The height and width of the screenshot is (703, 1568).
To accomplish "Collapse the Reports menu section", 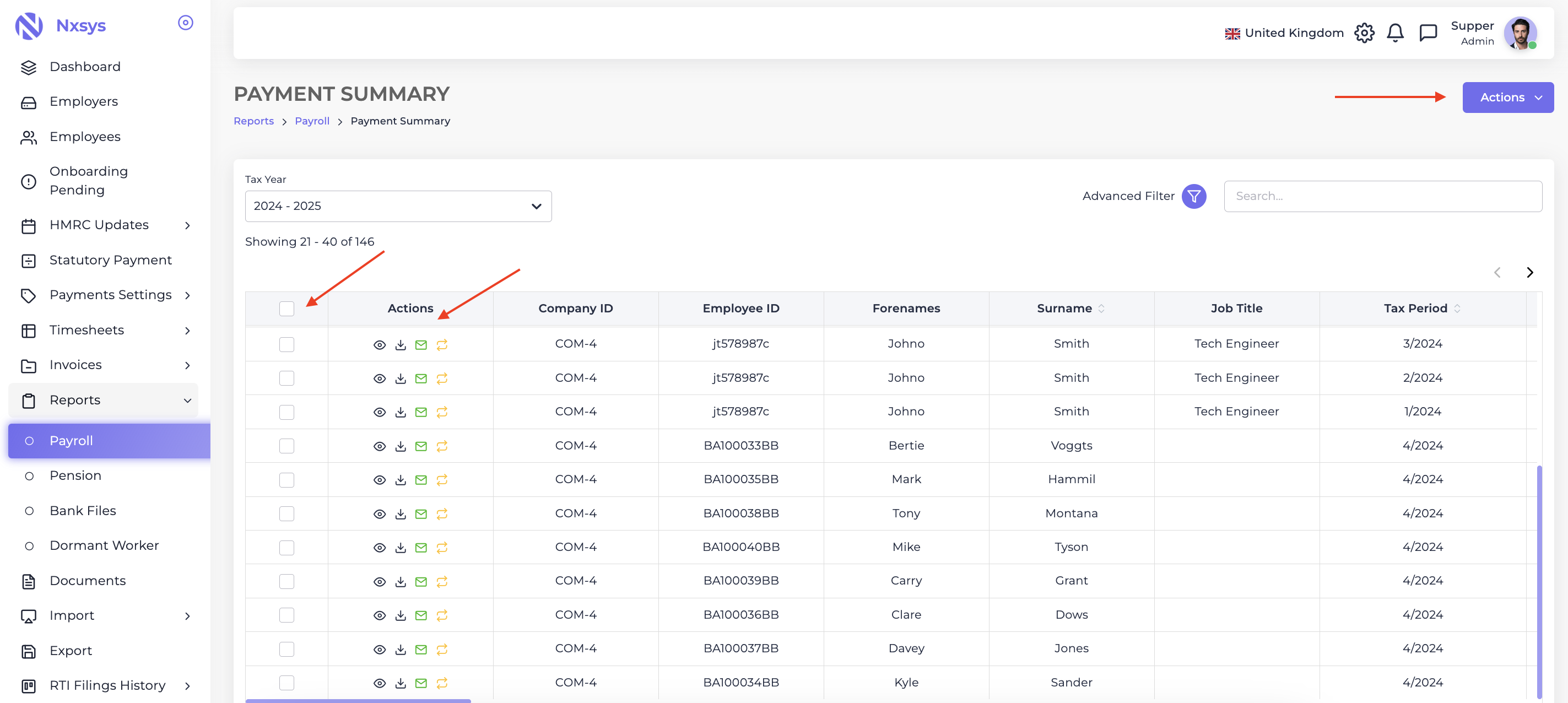I will 104,401.
